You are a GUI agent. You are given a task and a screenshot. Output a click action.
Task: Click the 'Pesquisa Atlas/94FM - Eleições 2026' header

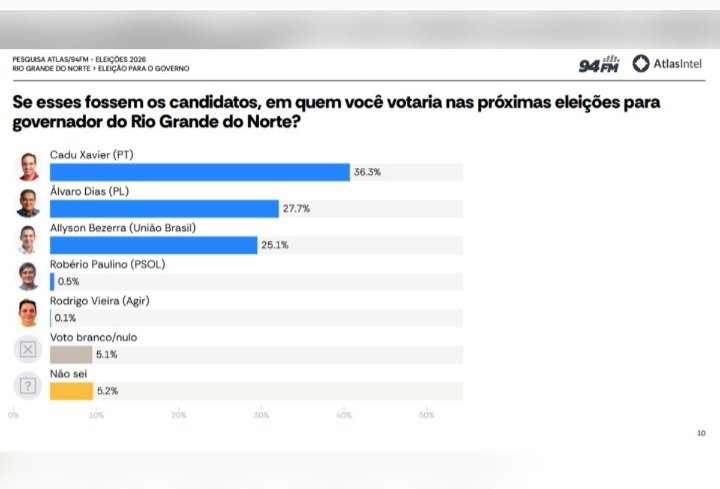coord(79,59)
